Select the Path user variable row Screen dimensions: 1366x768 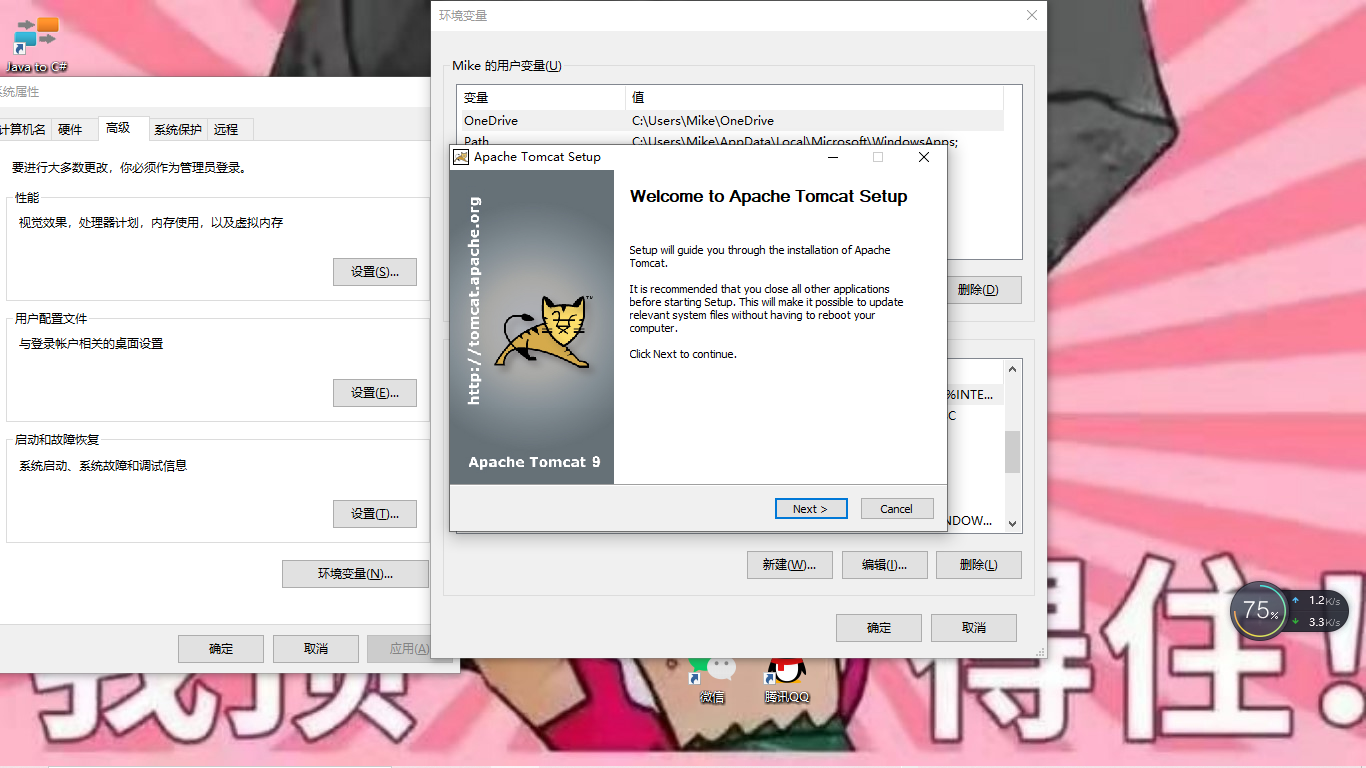(730, 141)
